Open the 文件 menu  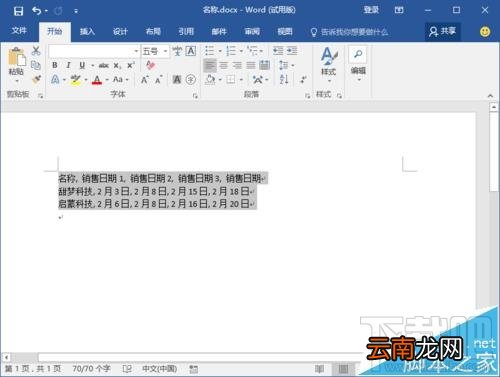(x=19, y=31)
